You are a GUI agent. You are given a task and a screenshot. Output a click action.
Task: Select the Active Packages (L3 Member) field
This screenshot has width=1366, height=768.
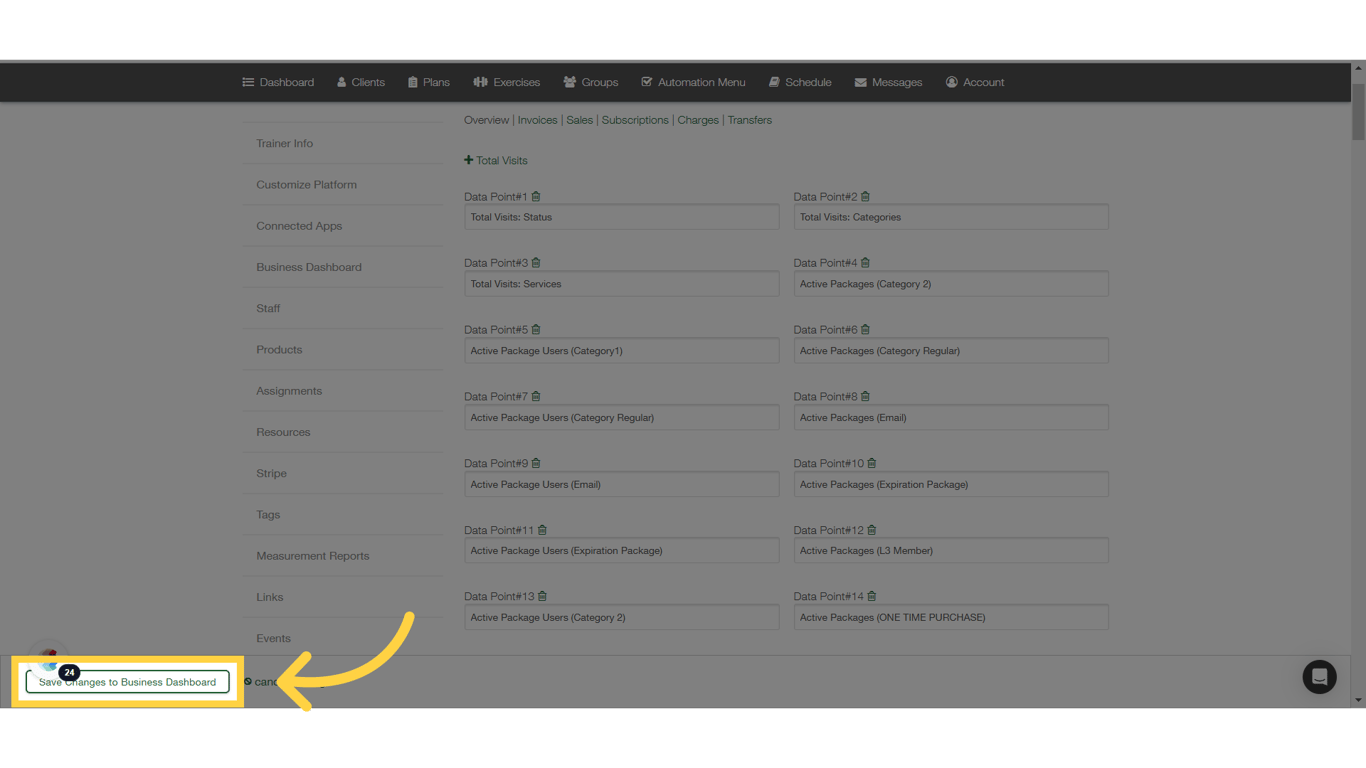[x=951, y=551]
